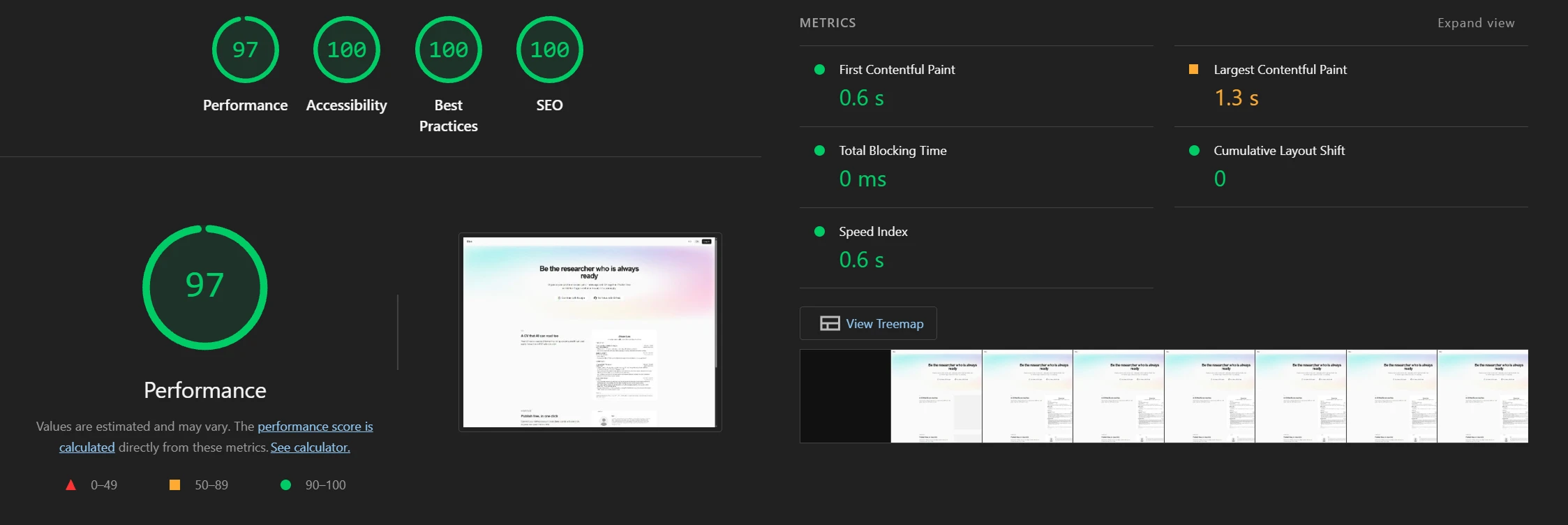Viewport: 1568px width, 525px height.
Task: Click the '0–49' legend range text
Action: pos(104,485)
